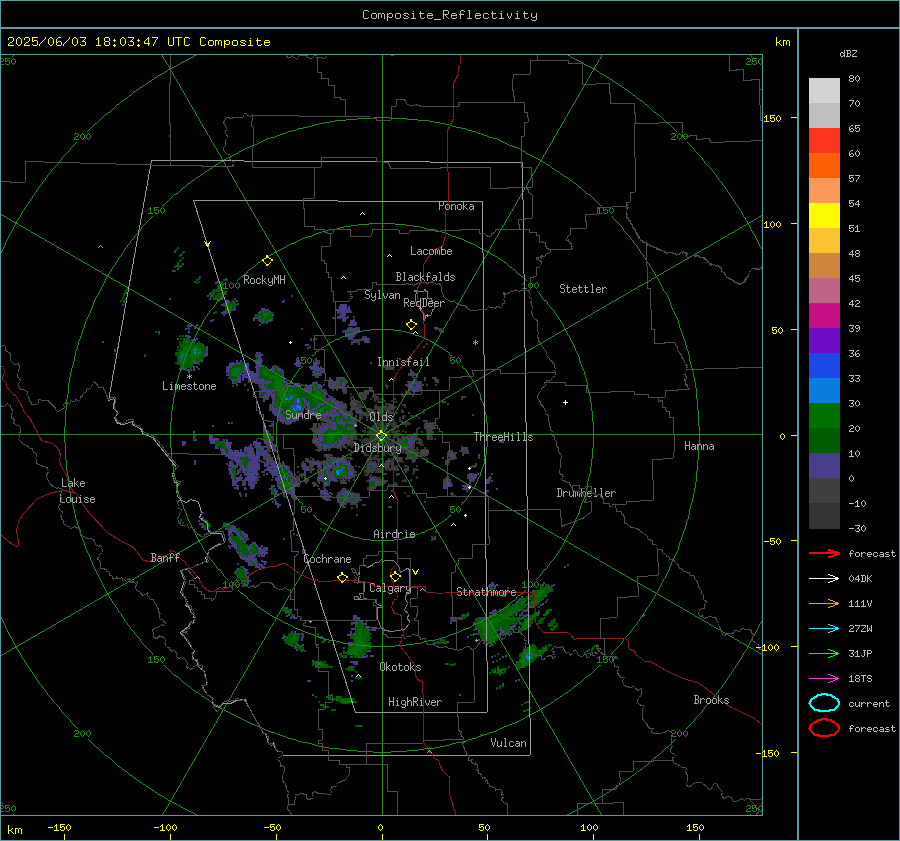Select the yellow radar-center diamond at Didsbury
This screenshot has width=900, height=841.
381,436
